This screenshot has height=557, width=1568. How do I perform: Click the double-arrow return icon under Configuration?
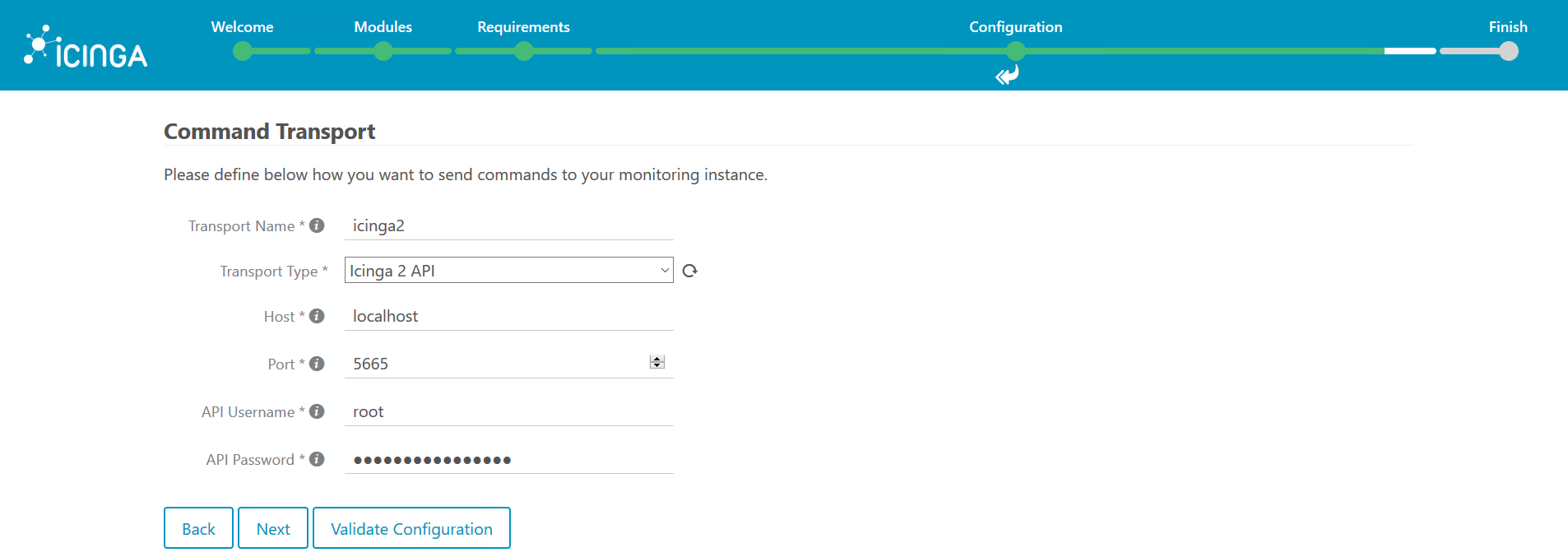tap(1007, 76)
